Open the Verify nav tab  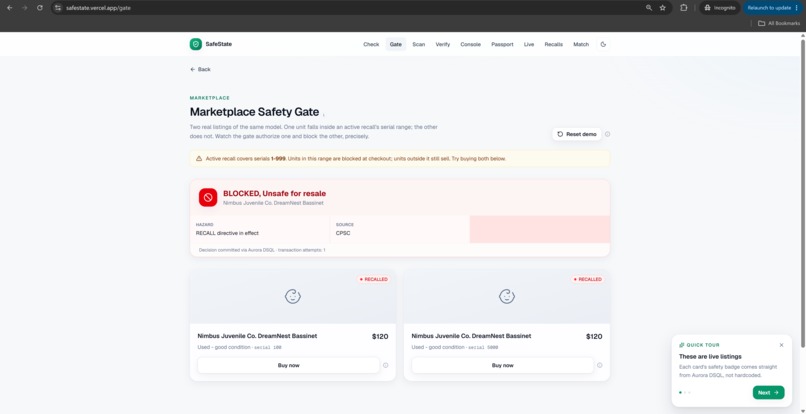(443, 44)
